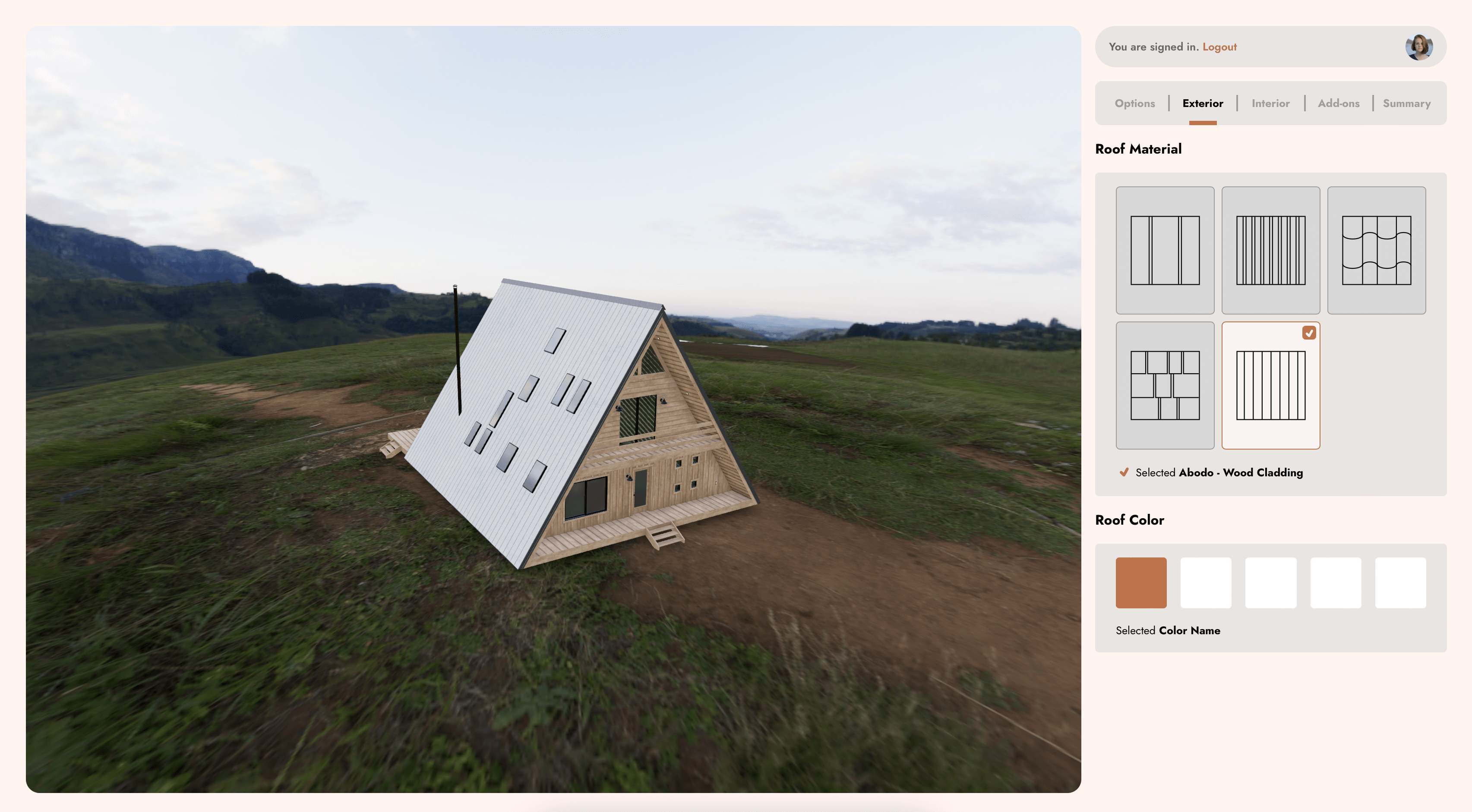This screenshot has height=812, width=1472.
Task: Navigate to the Summary tab
Action: click(x=1406, y=102)
